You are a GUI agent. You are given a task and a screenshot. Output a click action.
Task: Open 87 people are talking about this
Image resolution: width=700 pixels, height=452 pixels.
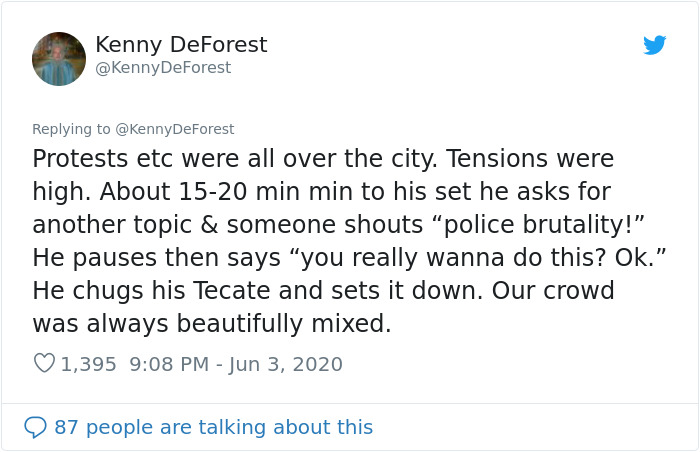[x=213, y=427]
